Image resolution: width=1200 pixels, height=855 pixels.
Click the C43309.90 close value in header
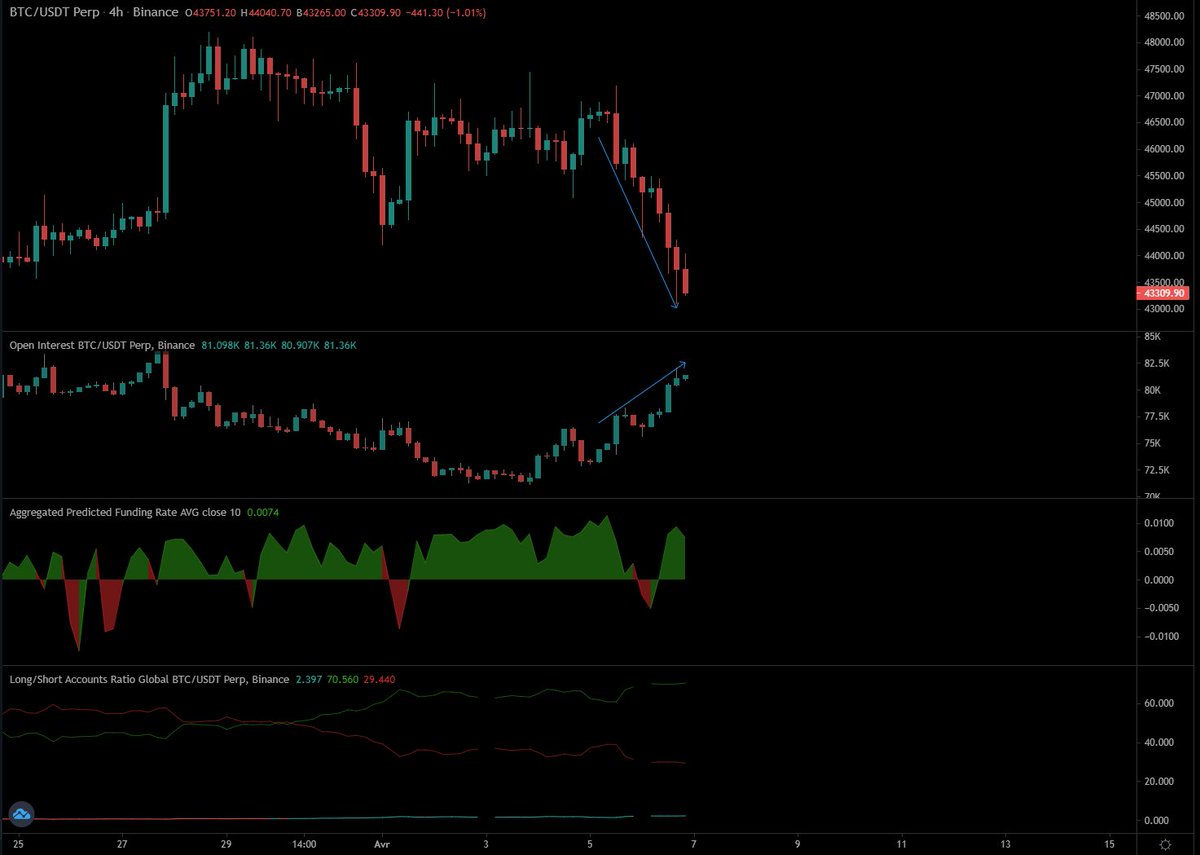click(374, 11)
